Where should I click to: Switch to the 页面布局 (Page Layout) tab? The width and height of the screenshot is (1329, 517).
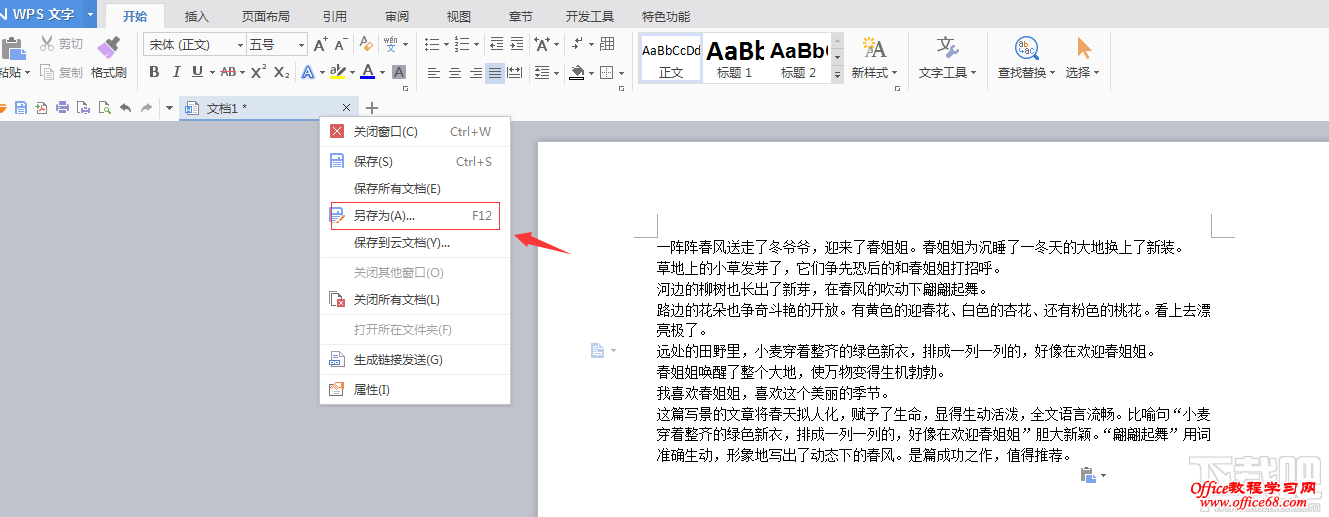(266, 16)
